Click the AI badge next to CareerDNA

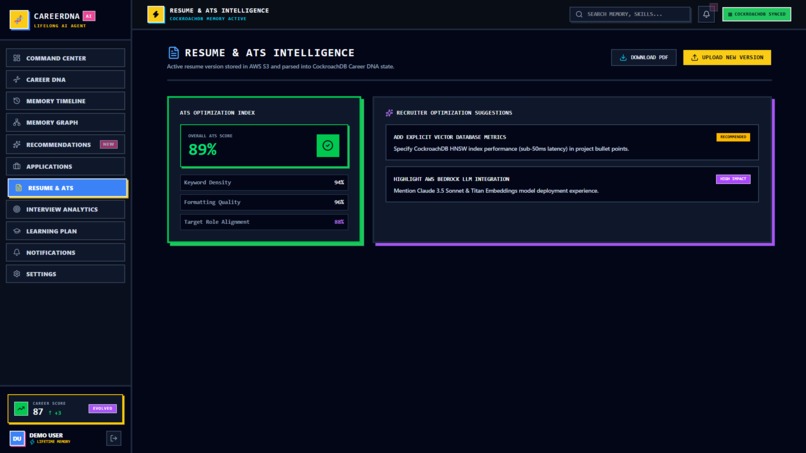tap(89, 16)
